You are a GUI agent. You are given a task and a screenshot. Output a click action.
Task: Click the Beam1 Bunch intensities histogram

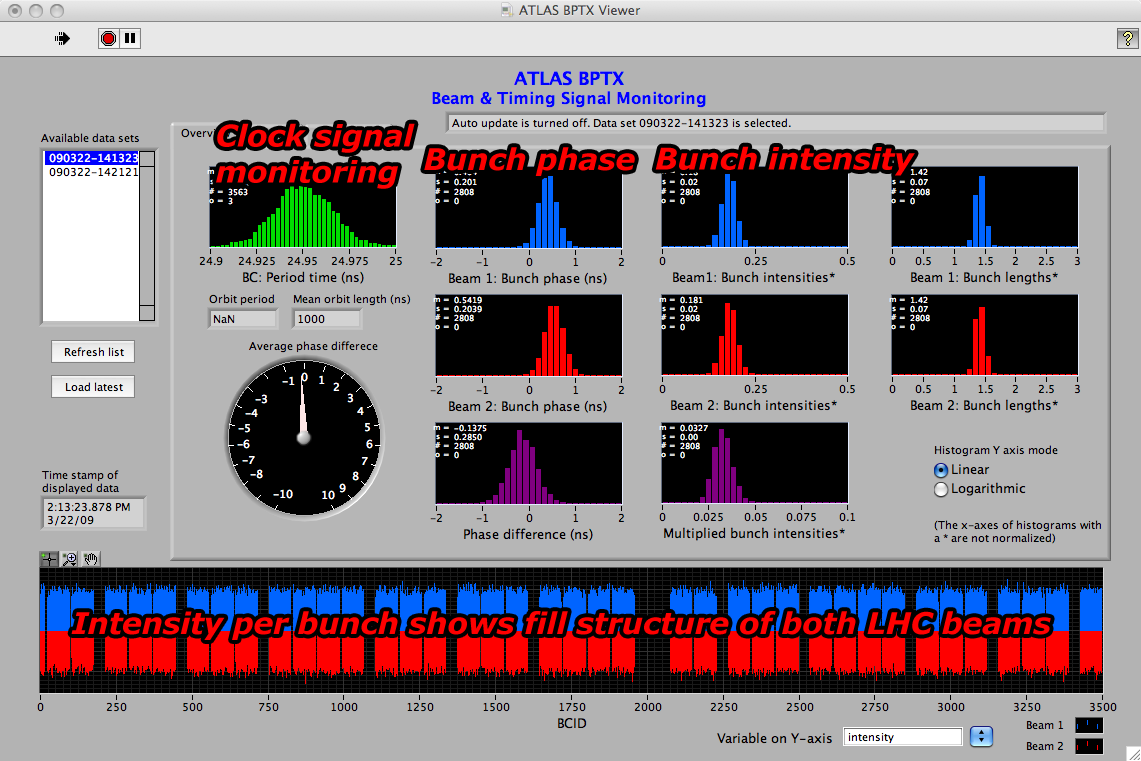(x=755, y=207)
